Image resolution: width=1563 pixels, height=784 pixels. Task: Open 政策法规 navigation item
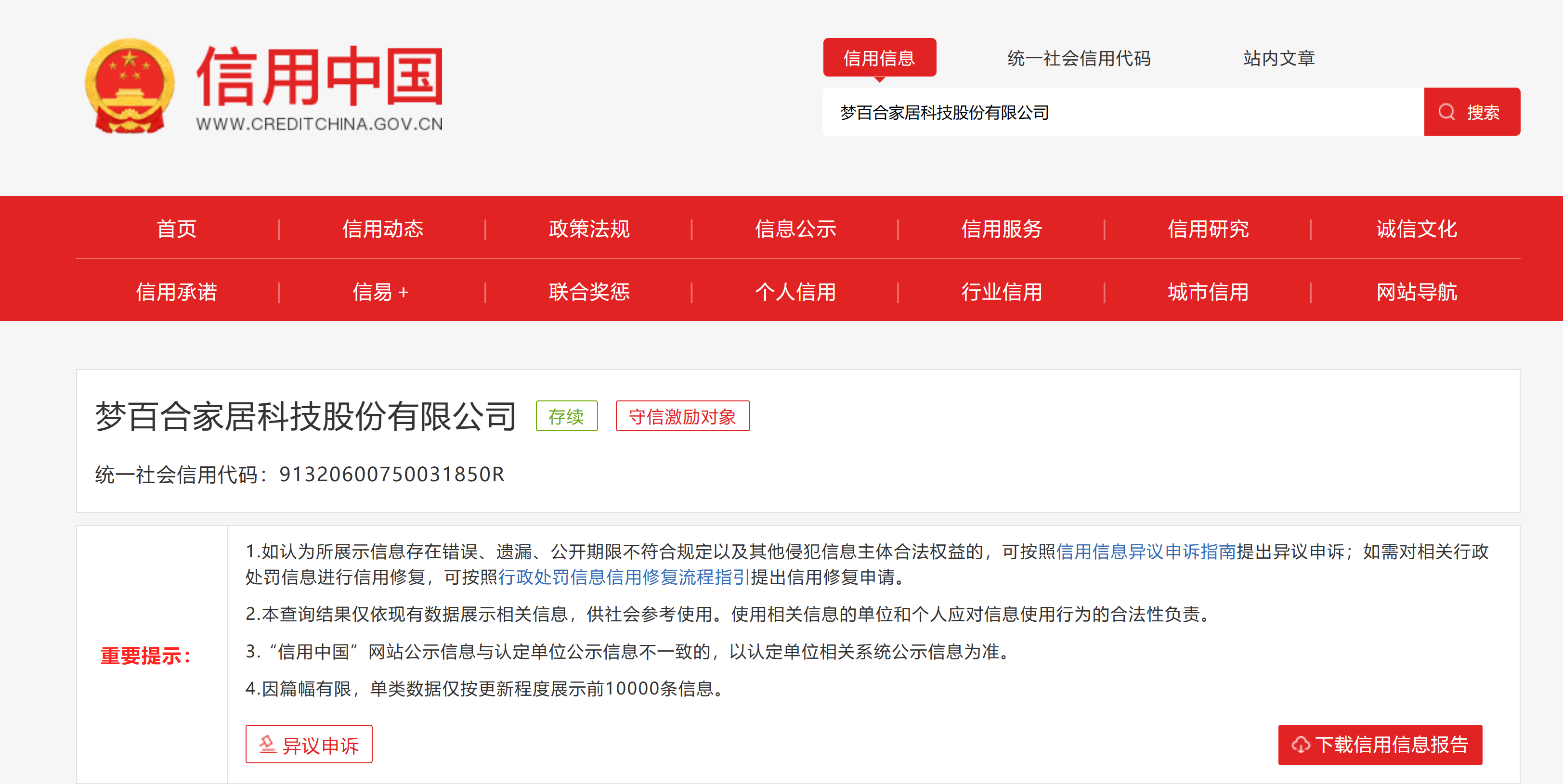pyautogui.click(x=589, y=229)
